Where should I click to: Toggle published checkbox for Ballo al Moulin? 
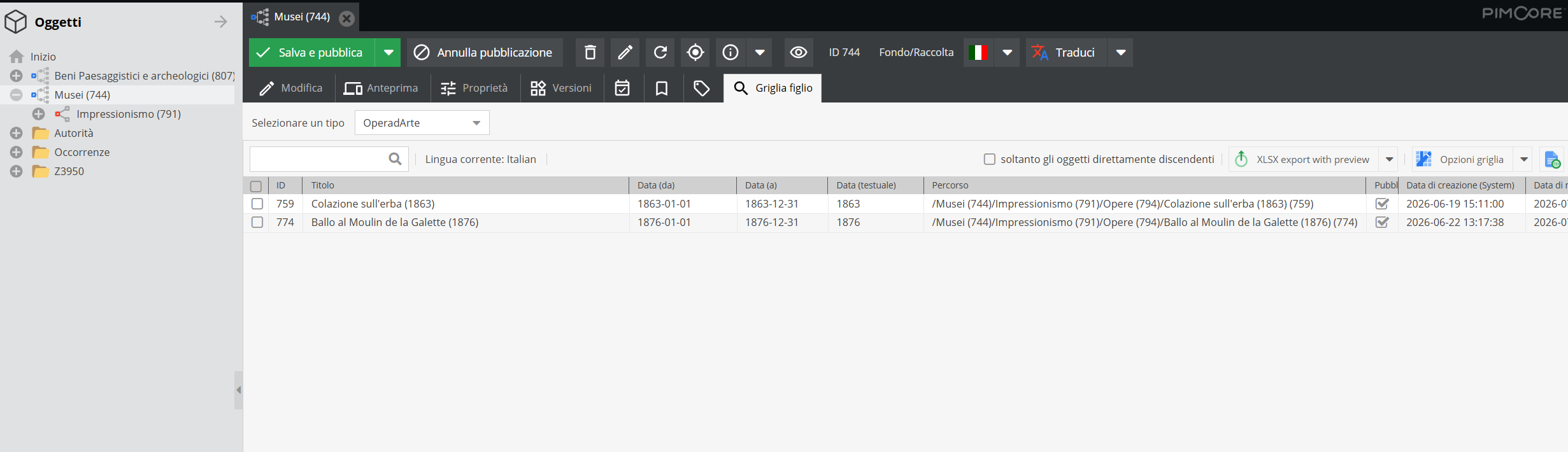(1382, 222)
